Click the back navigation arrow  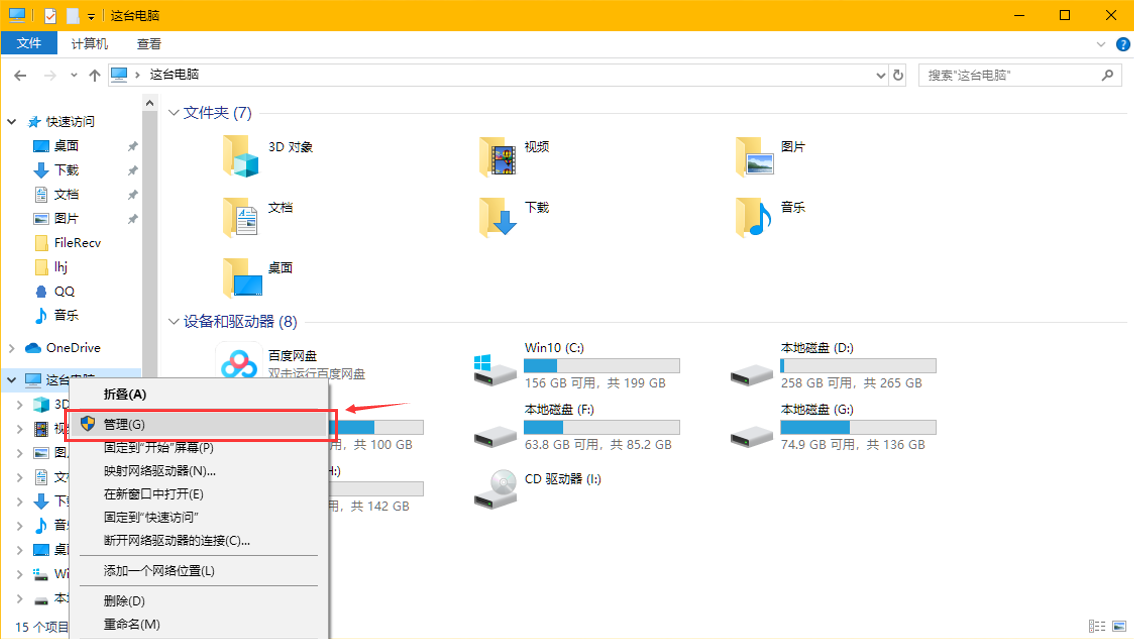tap(20, 75)
